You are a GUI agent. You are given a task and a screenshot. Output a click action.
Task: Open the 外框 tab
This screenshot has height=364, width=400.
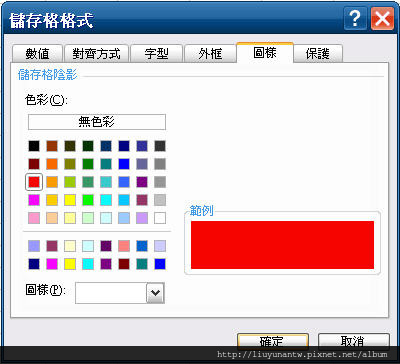[x=210, y=53]
